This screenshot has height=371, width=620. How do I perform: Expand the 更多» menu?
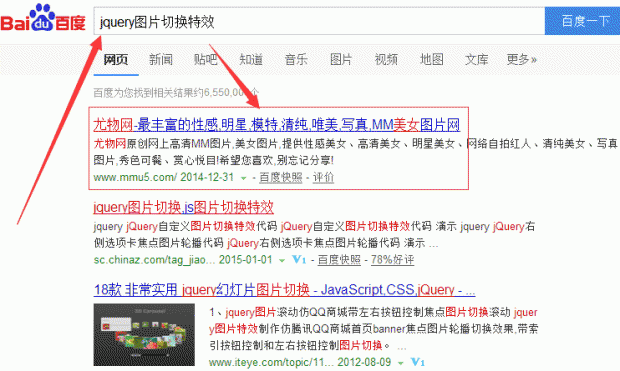[x=522, y=60]
